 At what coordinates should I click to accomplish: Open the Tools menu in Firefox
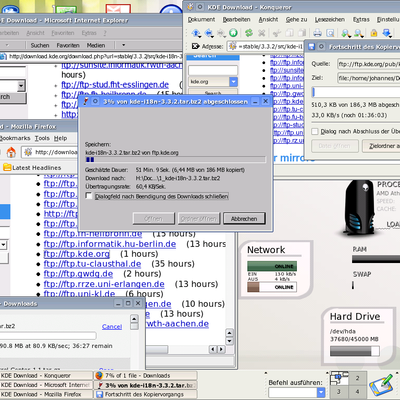tap(42, 138)
